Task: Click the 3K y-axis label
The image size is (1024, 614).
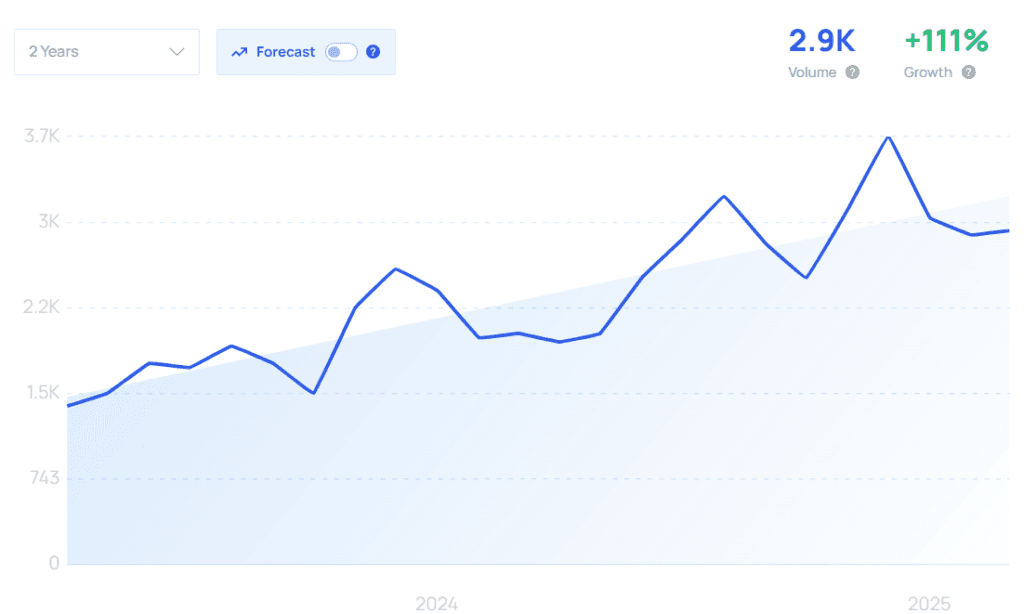Action: click(48, 222)
